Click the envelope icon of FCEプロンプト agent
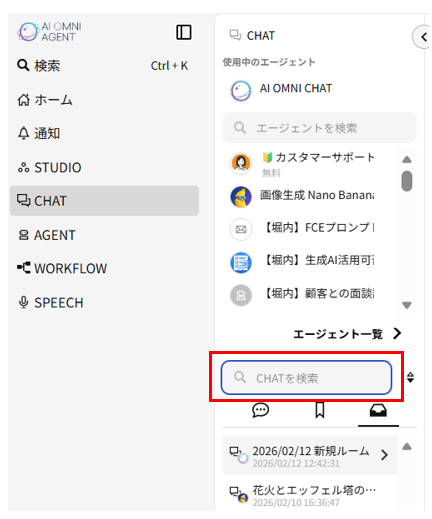This screenshot has height=519, width=432. tap(241, 229)
